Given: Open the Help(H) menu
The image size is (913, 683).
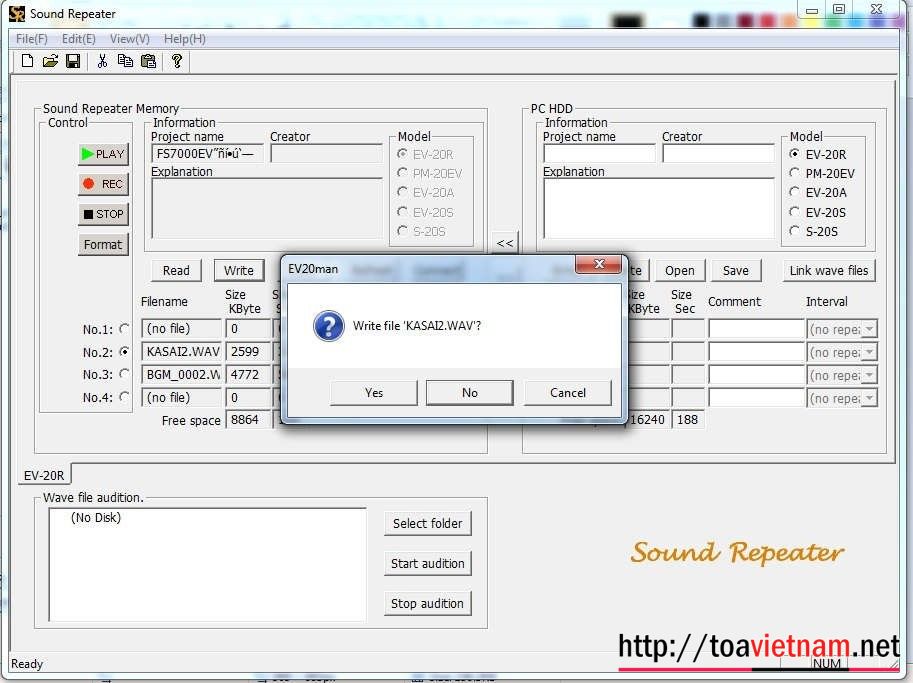Looking at the screenshot, I should click(185, 39).
